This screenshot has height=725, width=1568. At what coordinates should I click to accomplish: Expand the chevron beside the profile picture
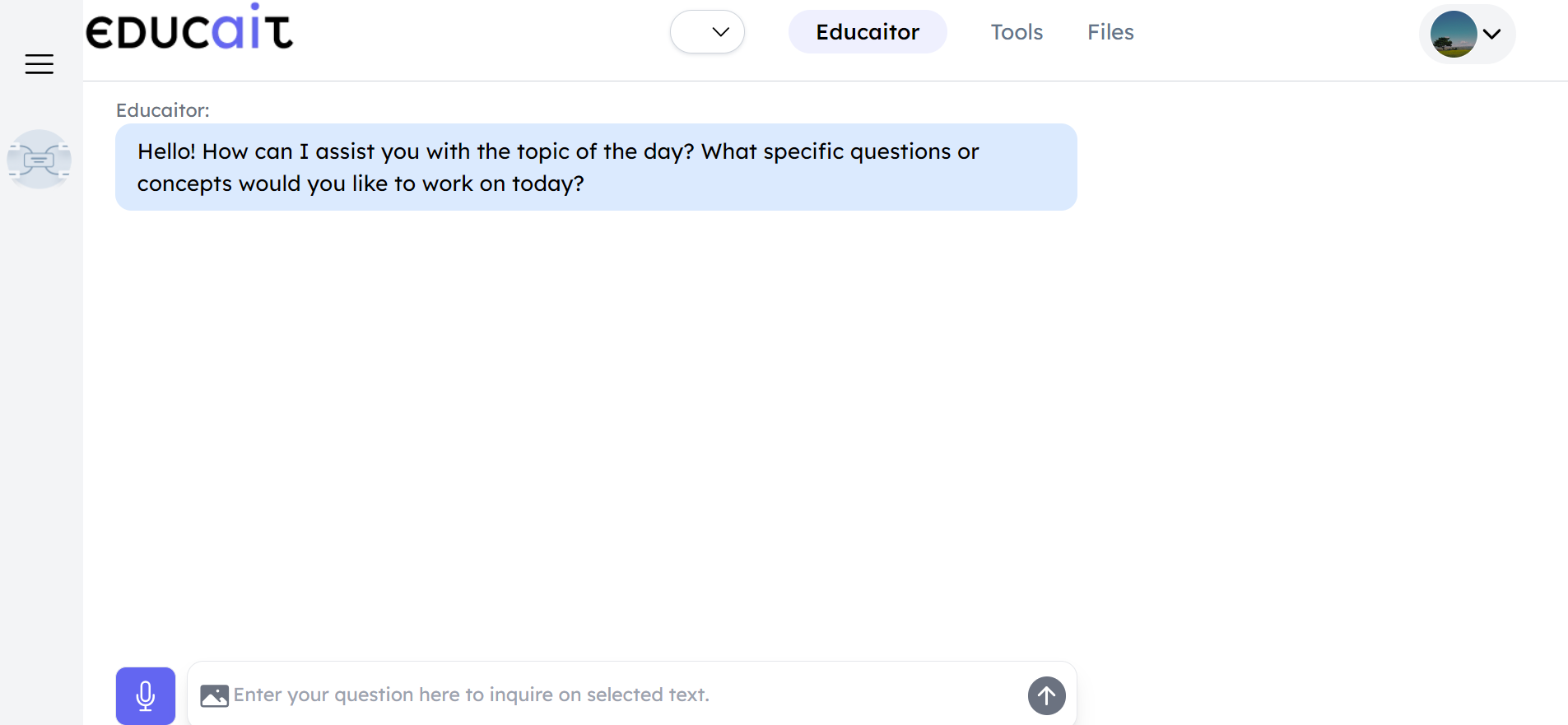1492,35
